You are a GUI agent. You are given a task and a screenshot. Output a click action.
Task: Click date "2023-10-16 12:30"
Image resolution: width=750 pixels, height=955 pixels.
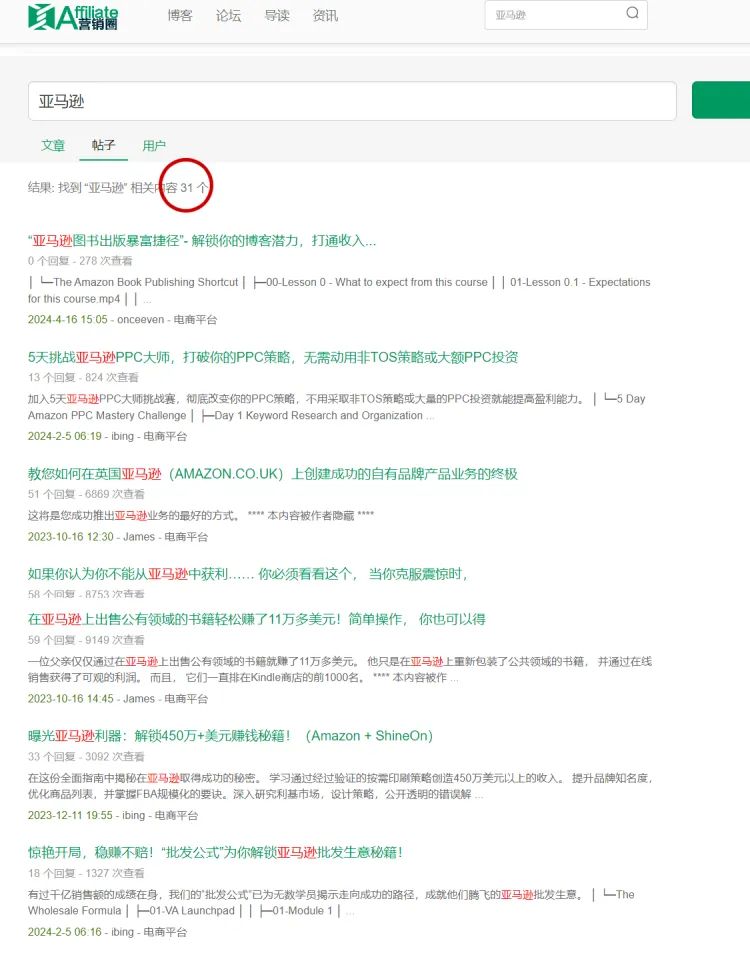pyautogui.click(x=71, y=537)
